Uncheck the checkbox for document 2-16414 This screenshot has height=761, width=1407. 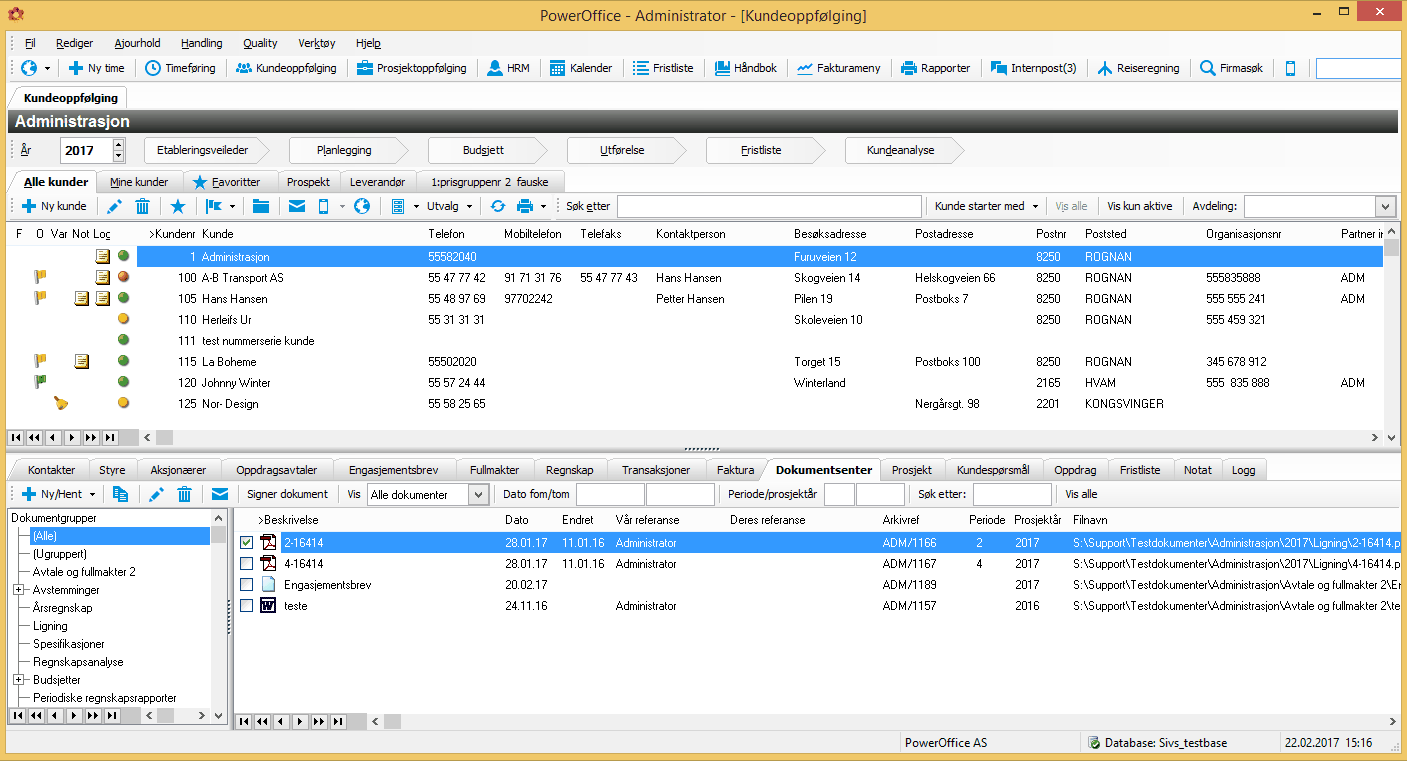pyautogui.click(x=247, y=542)
